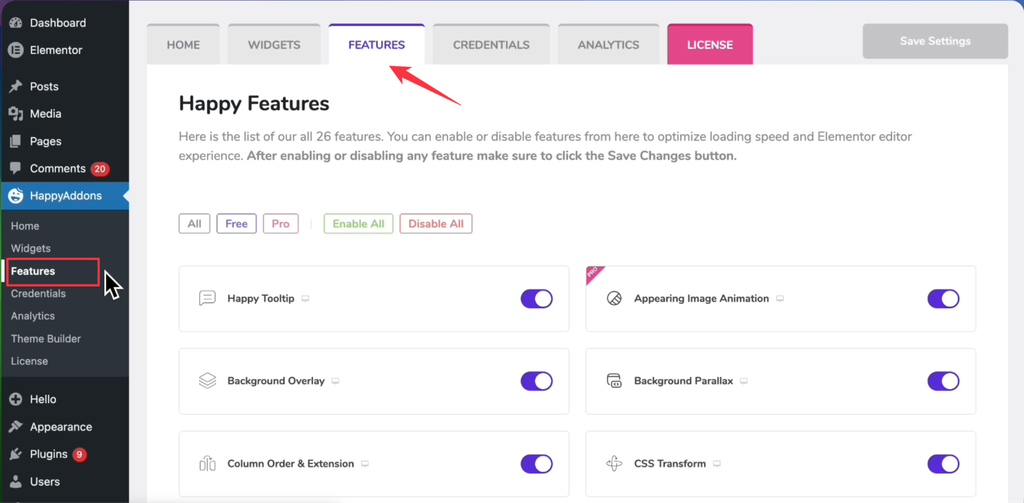1024x503 pixels.
Task: Click the Dashboard gauge icon in the sidebar
Action: point(16,23)
